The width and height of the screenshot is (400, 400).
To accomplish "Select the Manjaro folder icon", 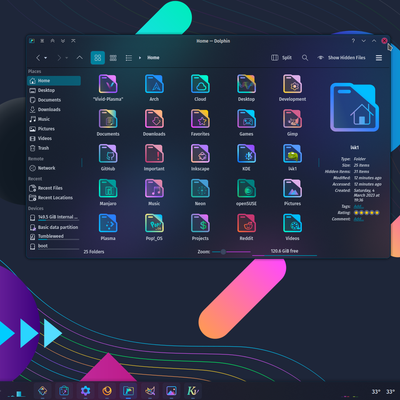I will coord(108,189).
